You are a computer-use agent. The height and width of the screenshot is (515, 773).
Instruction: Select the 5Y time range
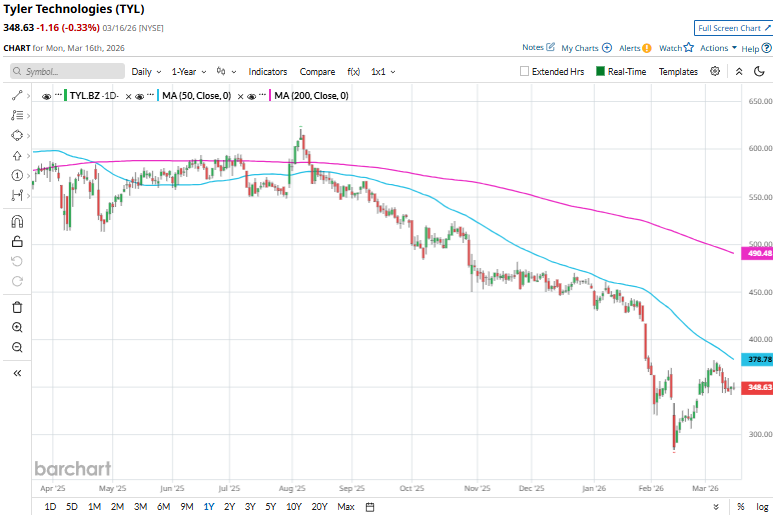pyautogui.click(x=271, y=507)
